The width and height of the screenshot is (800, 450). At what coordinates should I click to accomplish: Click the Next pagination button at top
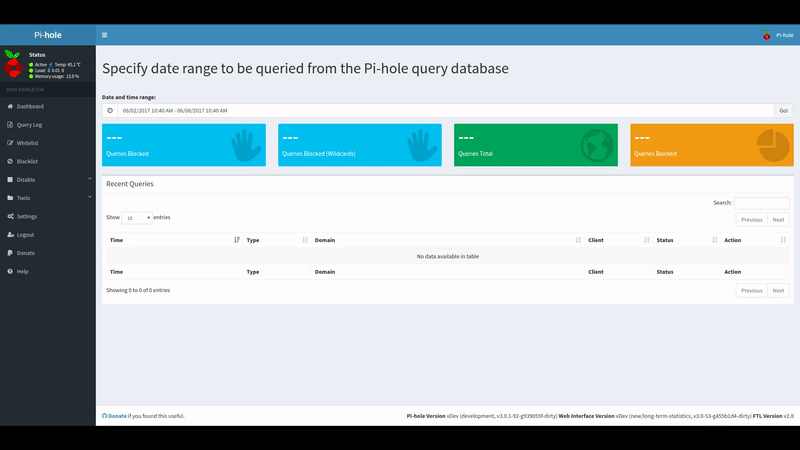pyautogui.click(x=778, y=219)
